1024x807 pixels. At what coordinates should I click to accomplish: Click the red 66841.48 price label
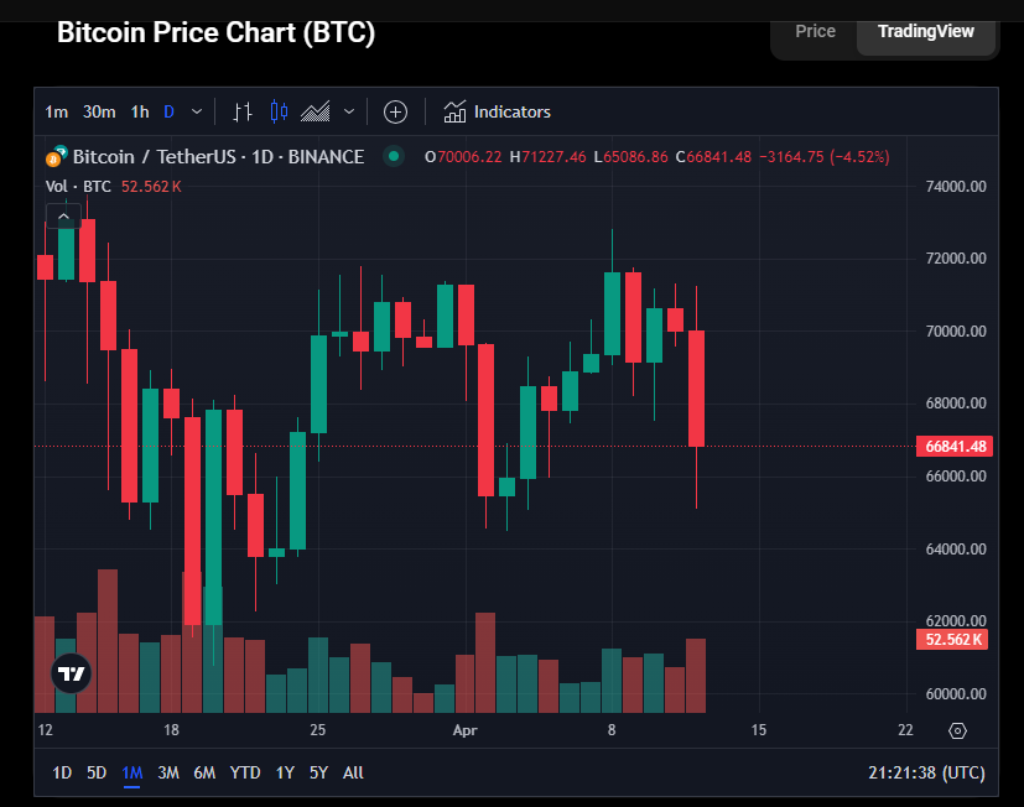953,446
